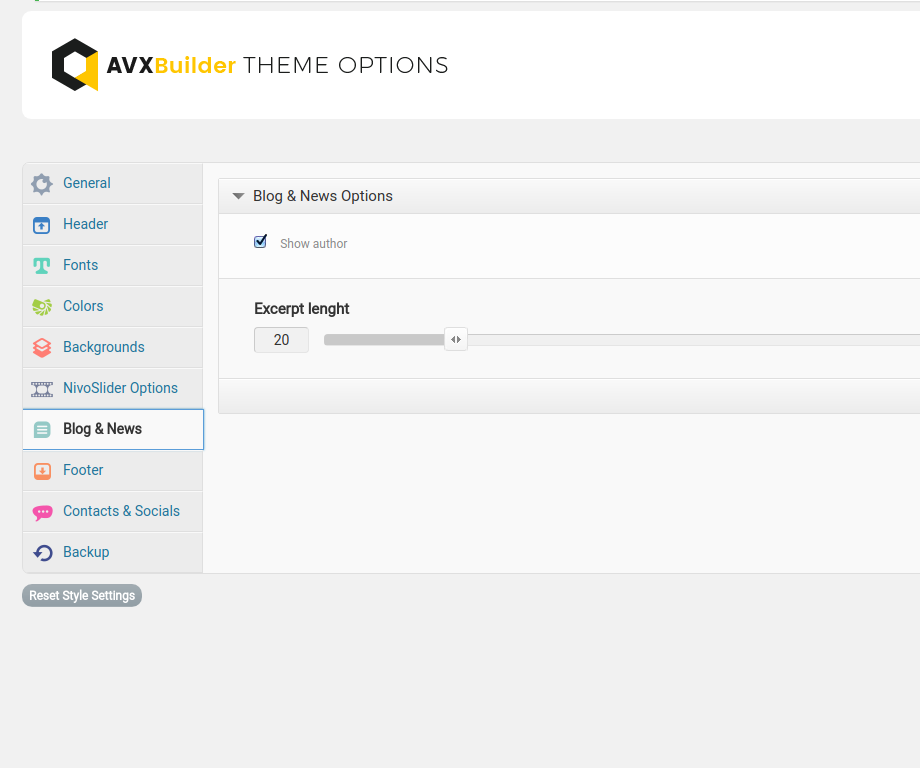Screen dimensions: 920x768
Task: Click the NivoSlider film strip icon
Action: 41,389
